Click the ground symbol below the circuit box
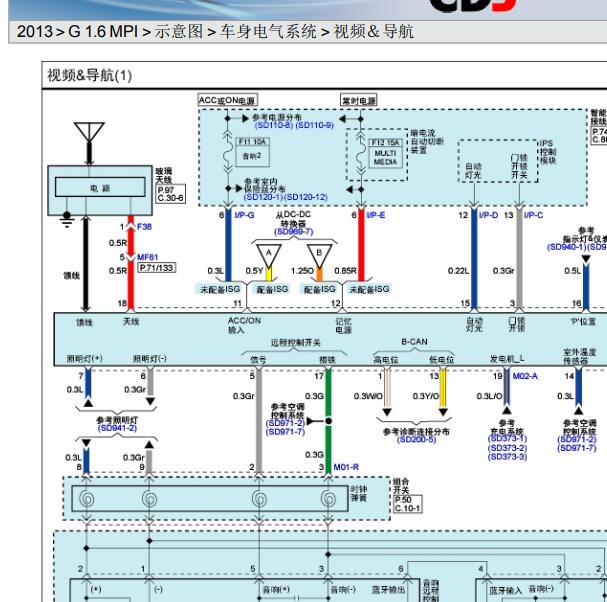 pos(67,220)
